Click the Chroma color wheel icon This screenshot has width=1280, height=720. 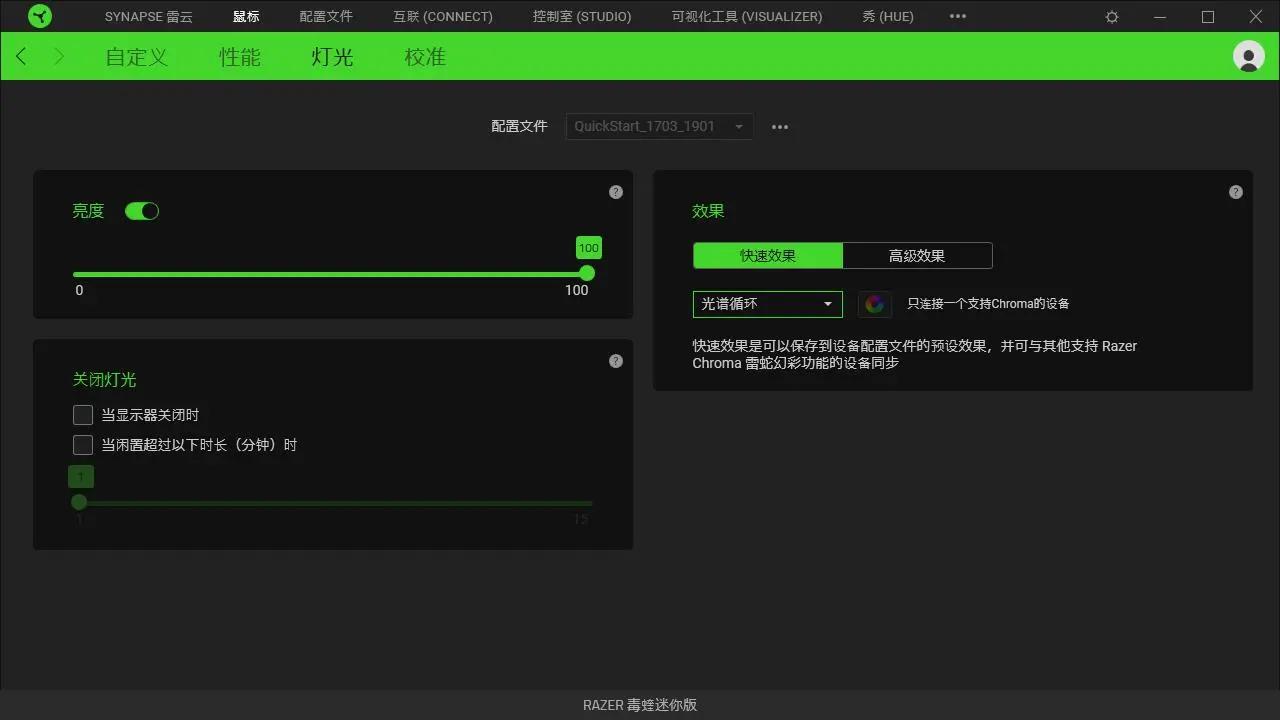874,303
